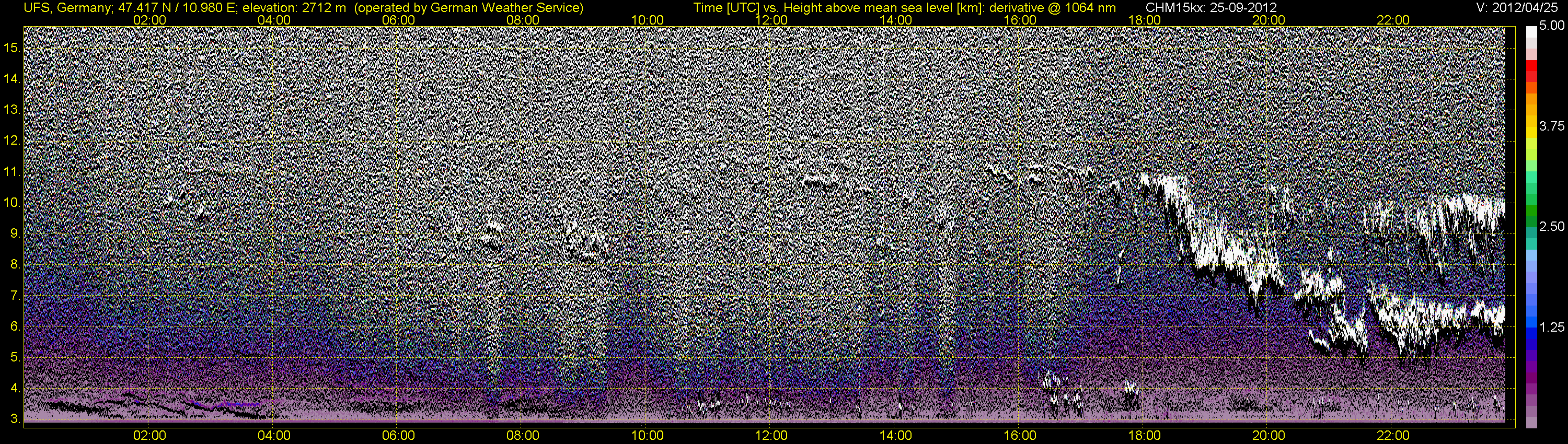The height and width of the screenshot is (444, 1568).
Task: Click the "8." height axis label
Action: click(x=16, y=265)
